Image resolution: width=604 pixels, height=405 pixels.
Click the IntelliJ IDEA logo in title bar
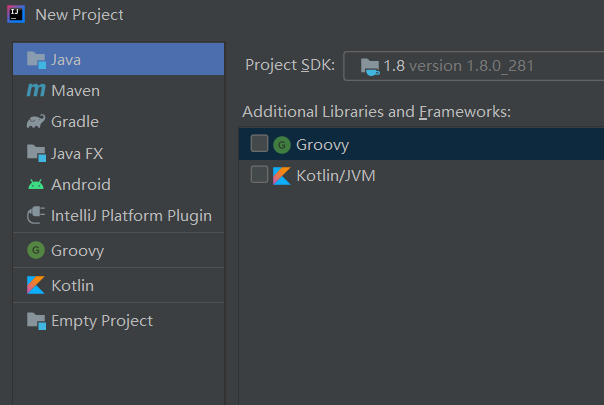tap(16, 14)
